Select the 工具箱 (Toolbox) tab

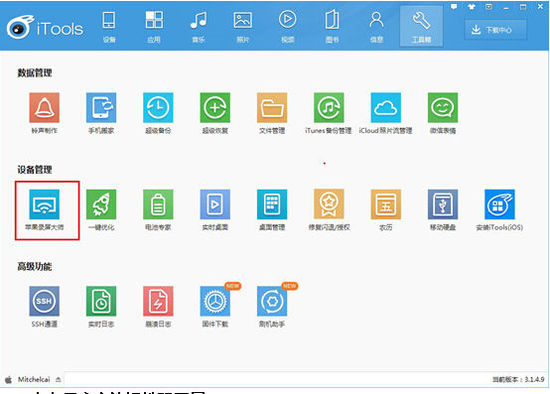pos(421,27)
